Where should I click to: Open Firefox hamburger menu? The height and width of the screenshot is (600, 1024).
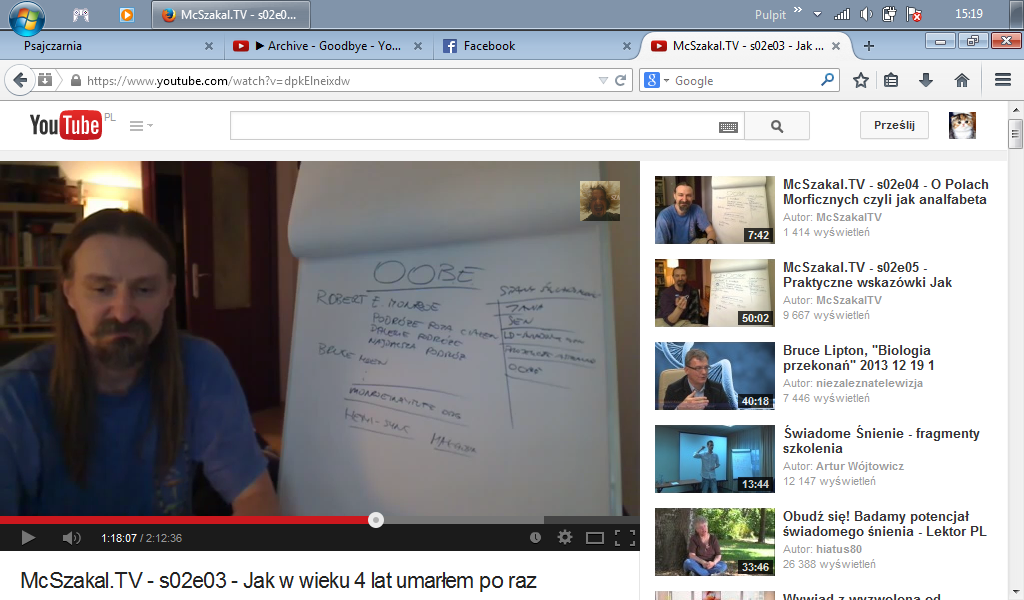1003,80
